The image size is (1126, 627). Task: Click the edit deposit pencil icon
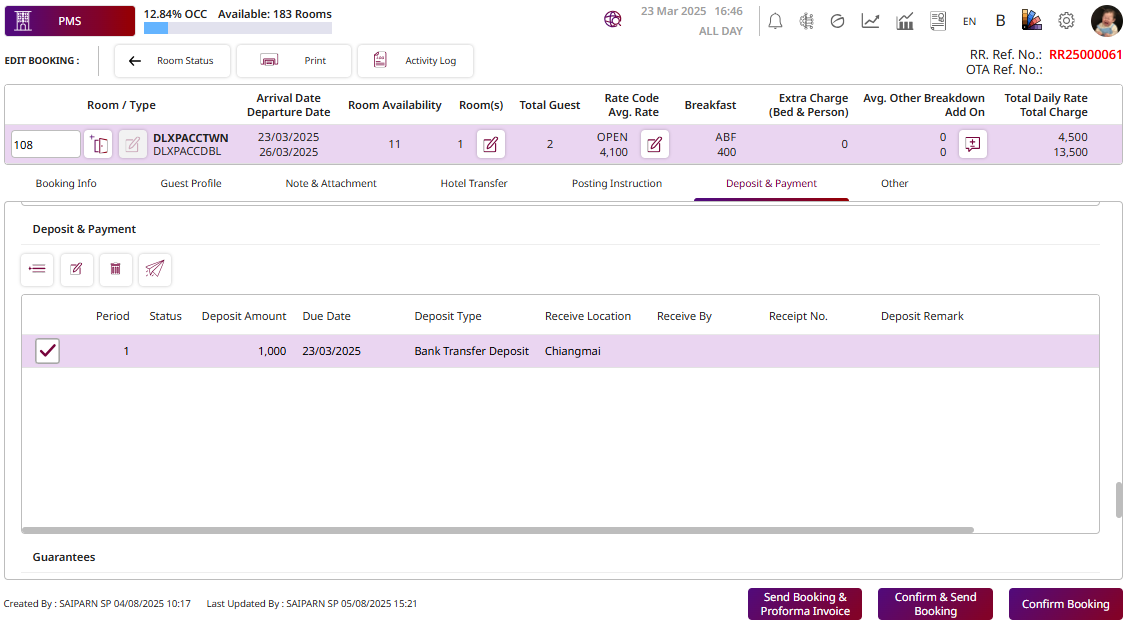coord(76,269)
